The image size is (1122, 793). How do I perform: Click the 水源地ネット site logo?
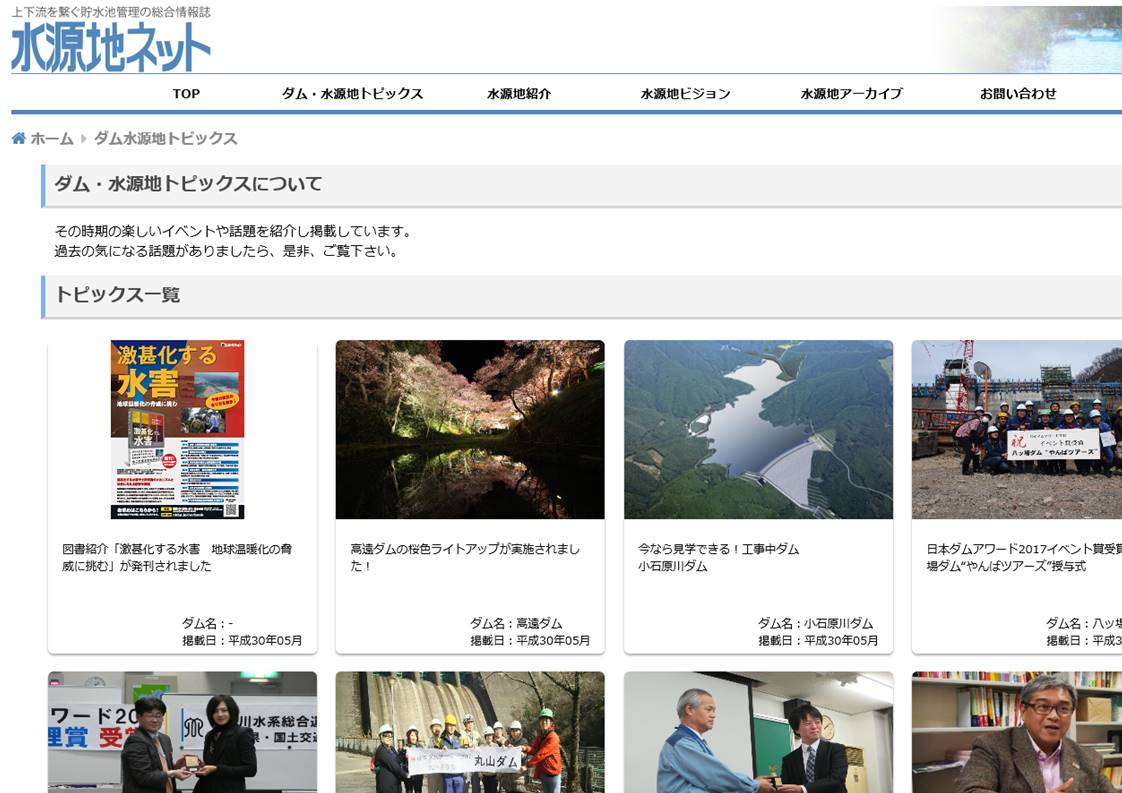click(x=111, y=47)
